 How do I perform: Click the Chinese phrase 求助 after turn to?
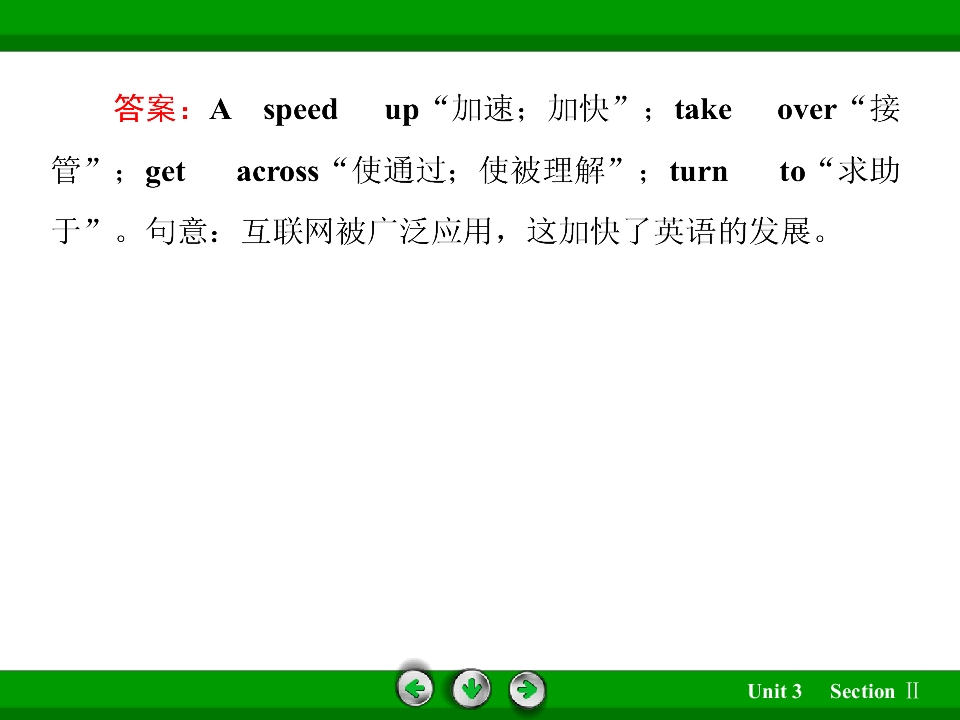869,170
